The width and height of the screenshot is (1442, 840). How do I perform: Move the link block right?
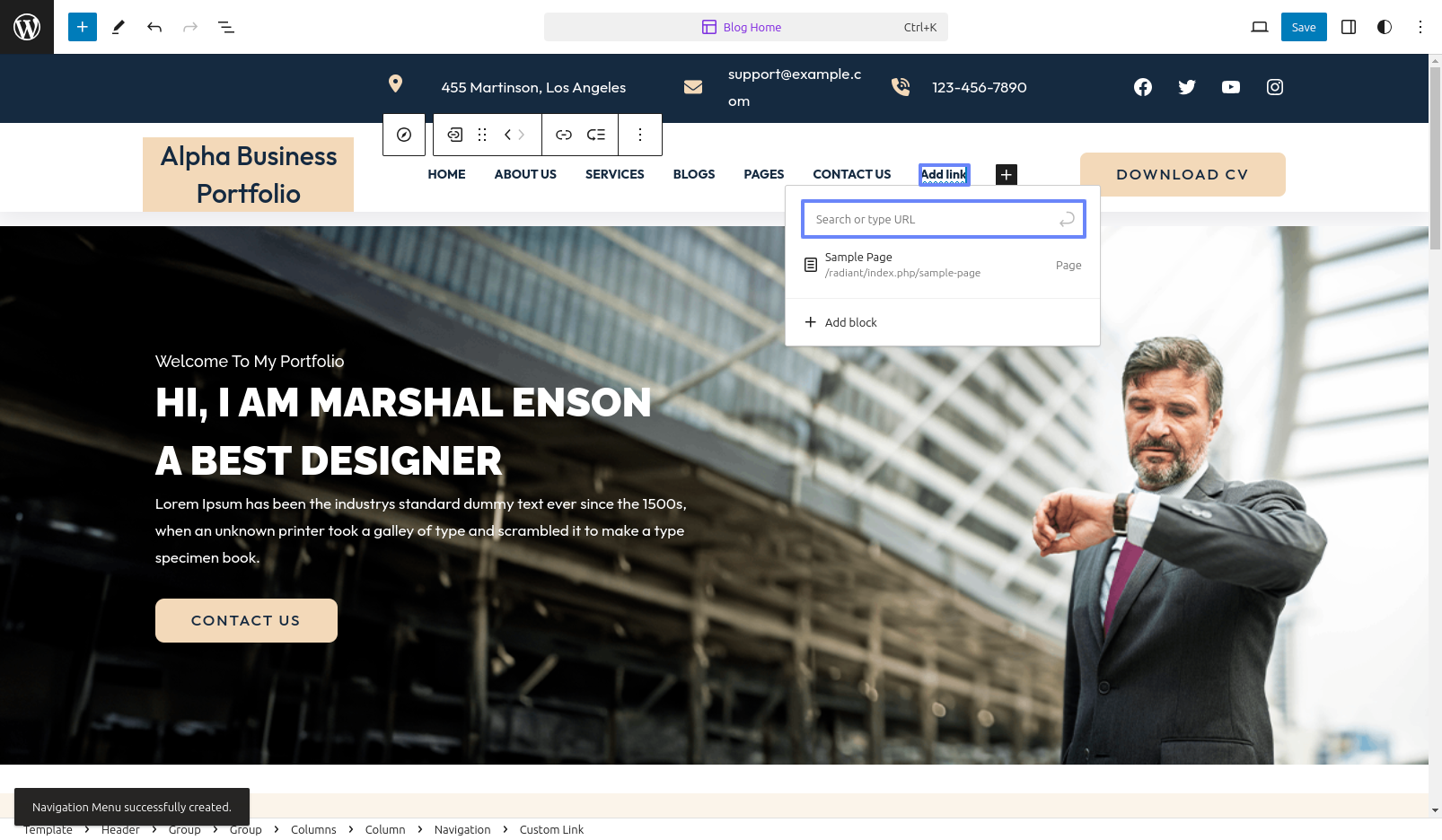click(x=522, y=135)
